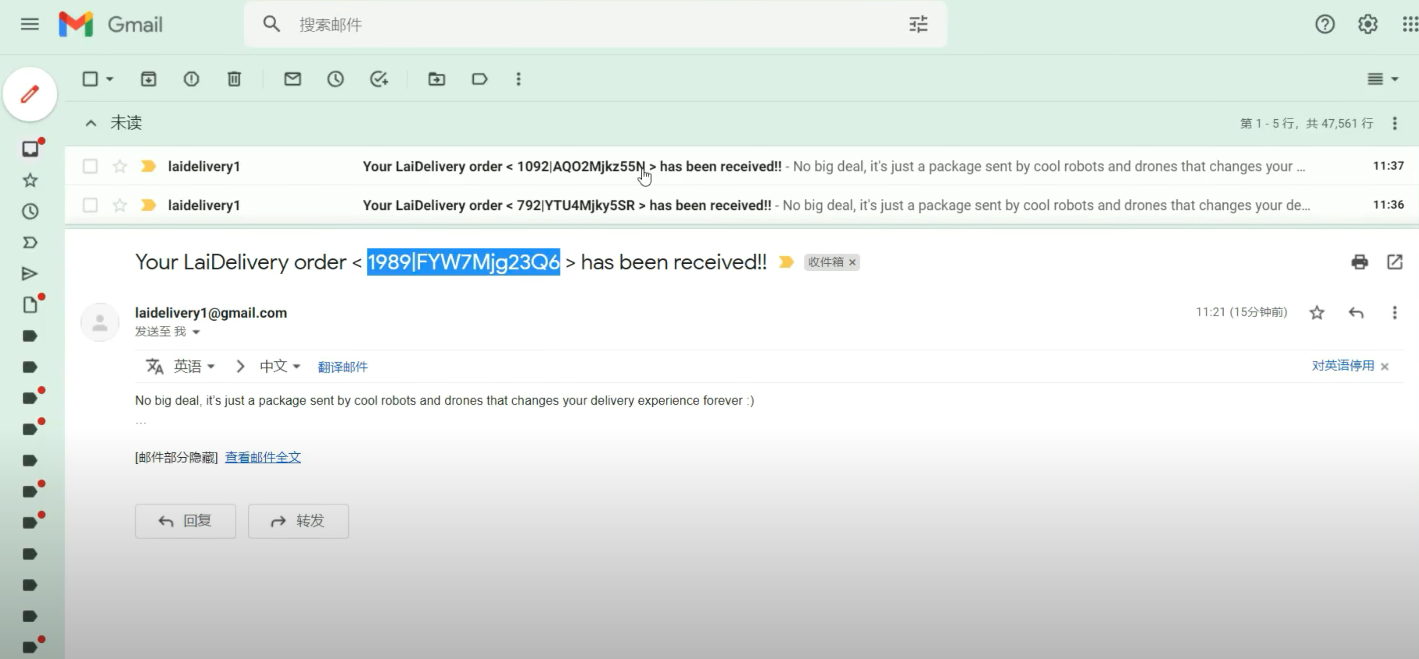1419x659 pixels.
Task: Click the Compose pencil button
Action: [30, 95]
